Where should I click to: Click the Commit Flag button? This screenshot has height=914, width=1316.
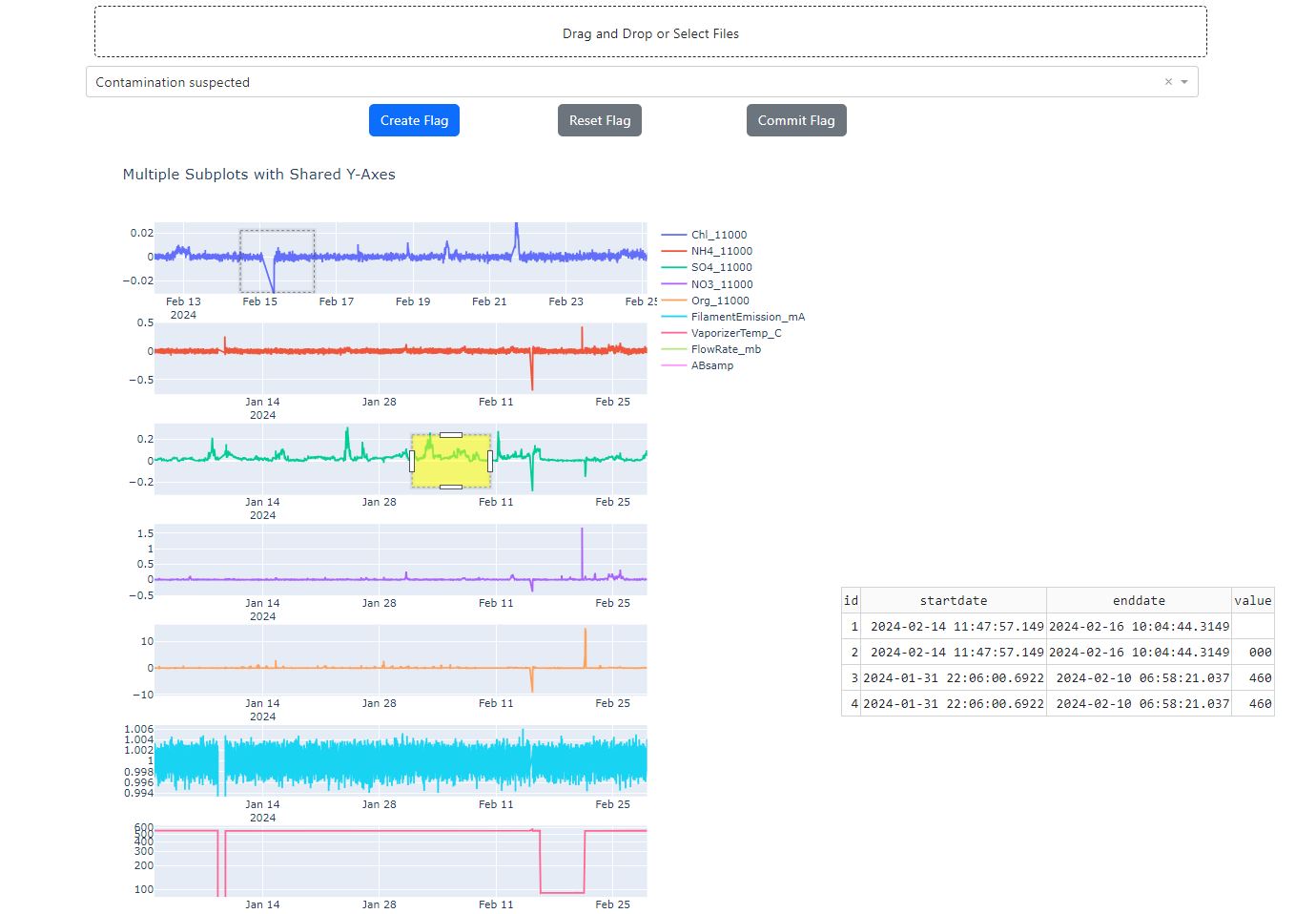(x=796, y=120)
